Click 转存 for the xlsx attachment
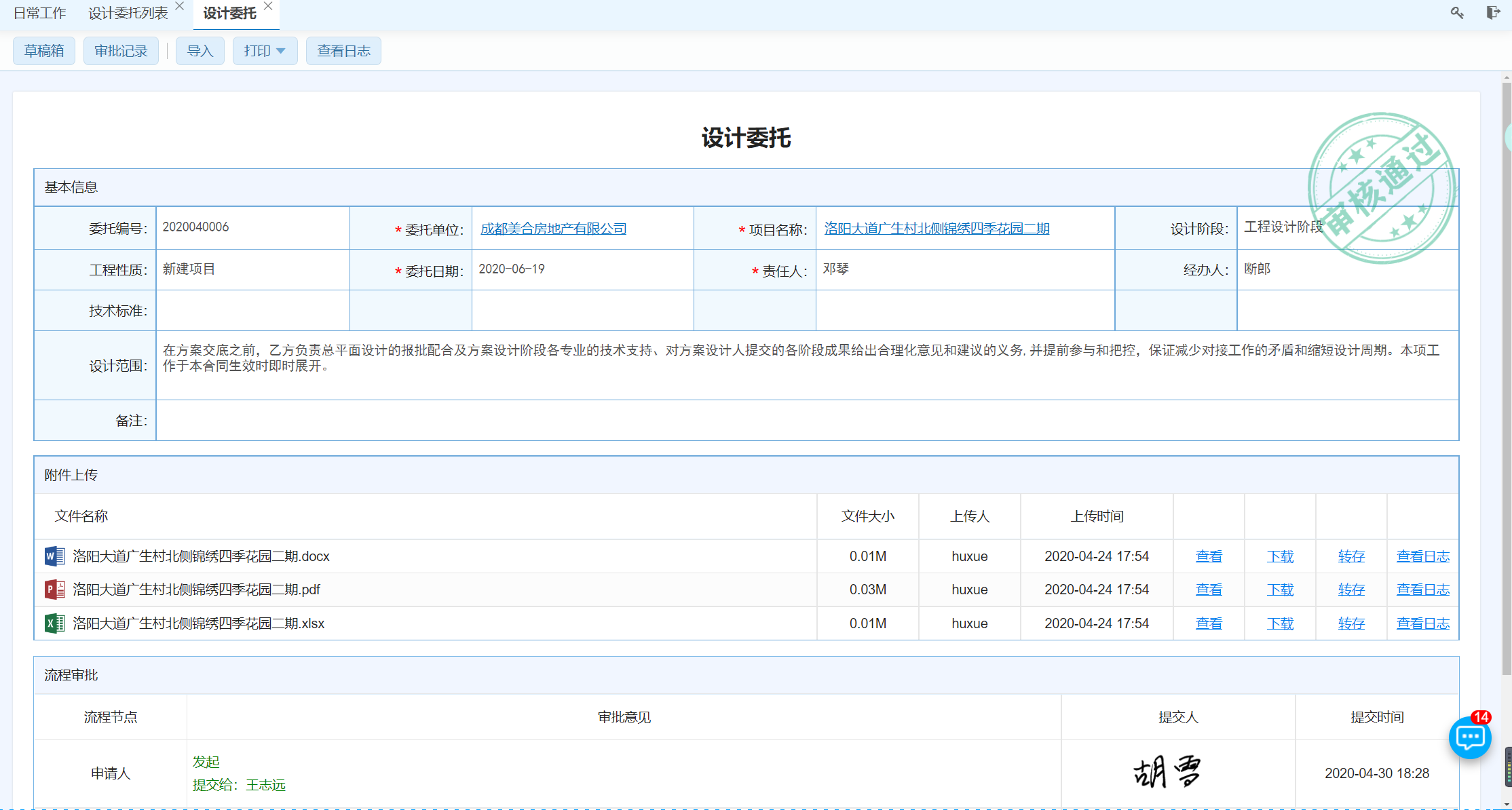1512x810 pixels. (1351, 623)
